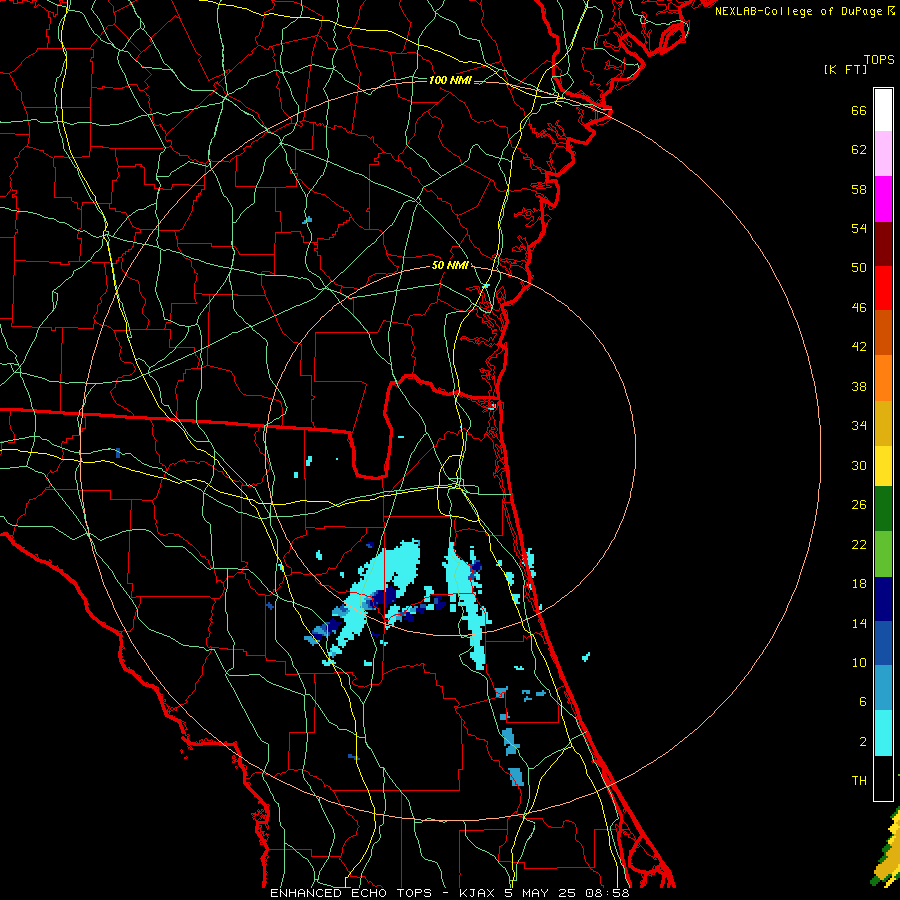900x900 pixels.
Task: Click the legend value 54
Action: (x=859, y=228)
